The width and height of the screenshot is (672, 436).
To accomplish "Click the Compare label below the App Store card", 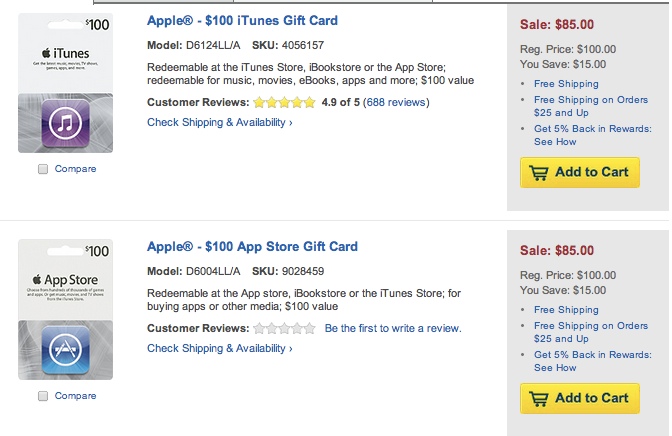I will (75, 396).
